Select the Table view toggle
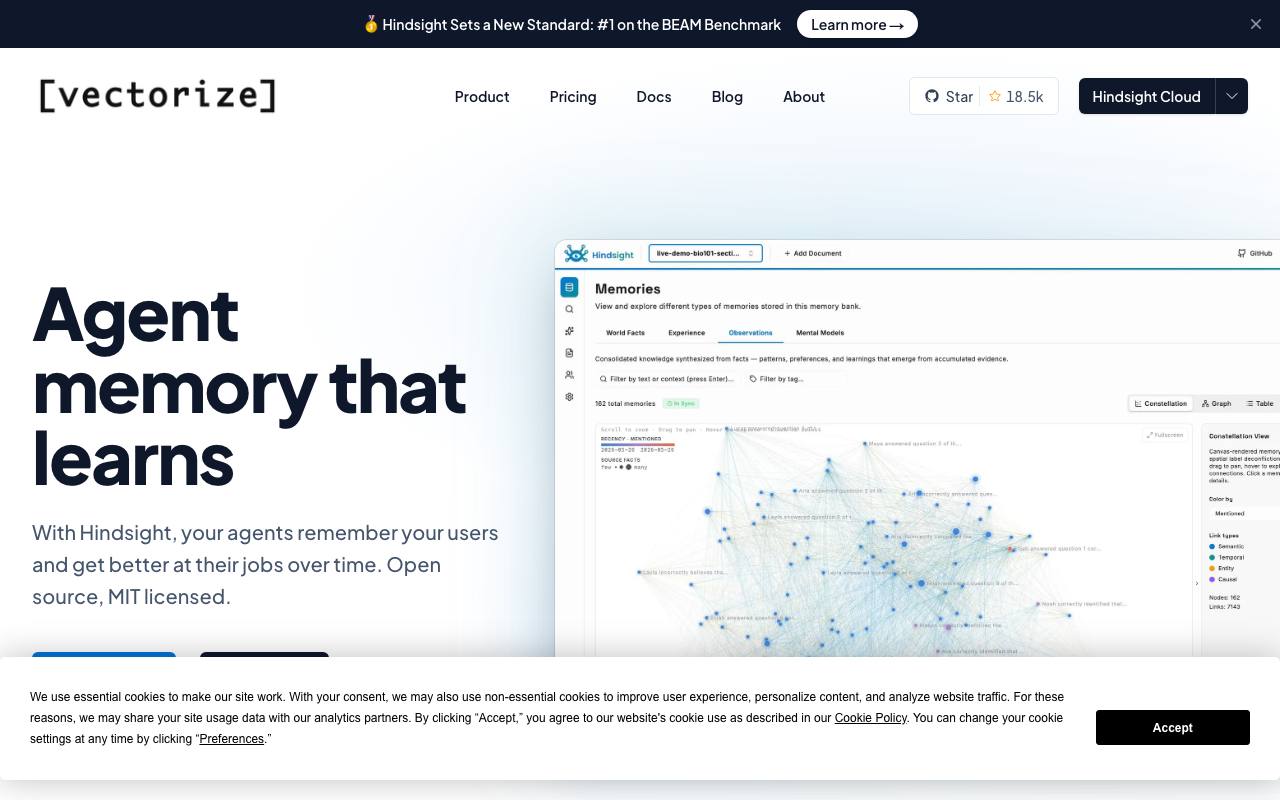1280x800 pixels. (x=1260, y=403)
